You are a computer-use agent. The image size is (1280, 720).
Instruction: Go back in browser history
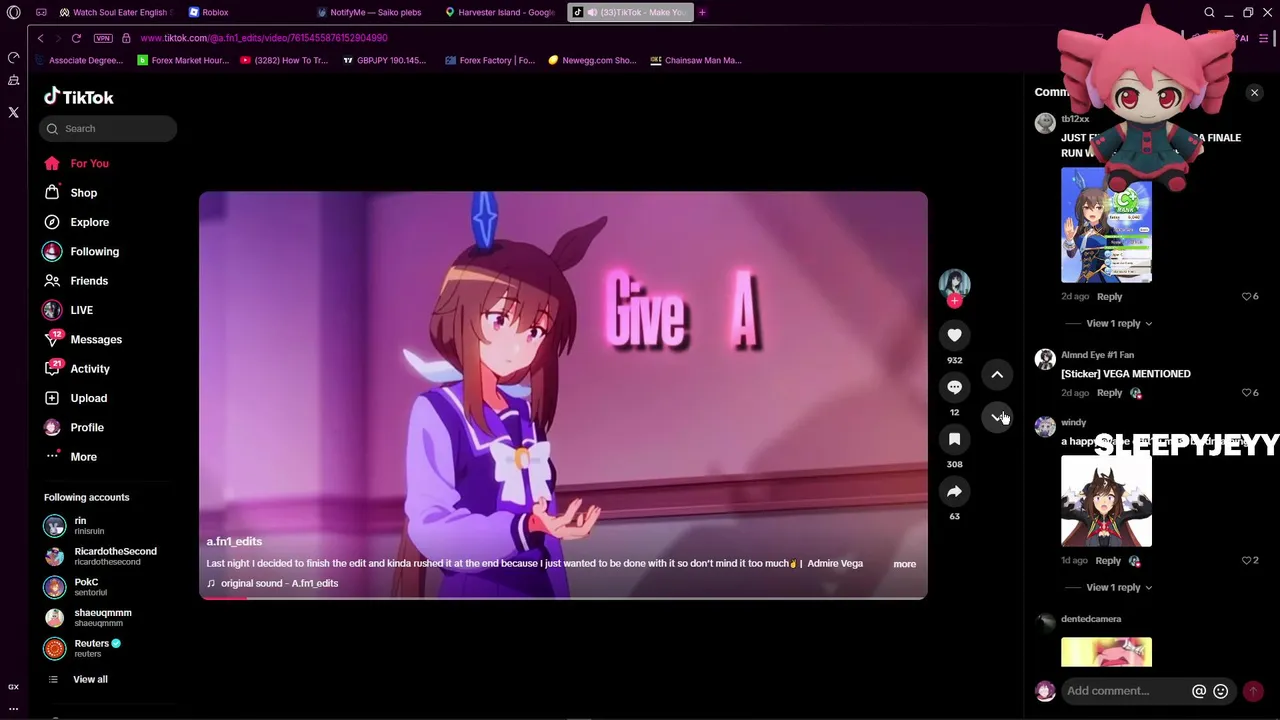[x=40, y=38]
